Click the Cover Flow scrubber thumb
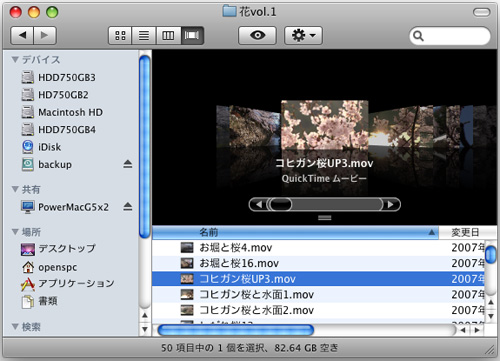This screenshot has height=361, width=500. (280, 204)
